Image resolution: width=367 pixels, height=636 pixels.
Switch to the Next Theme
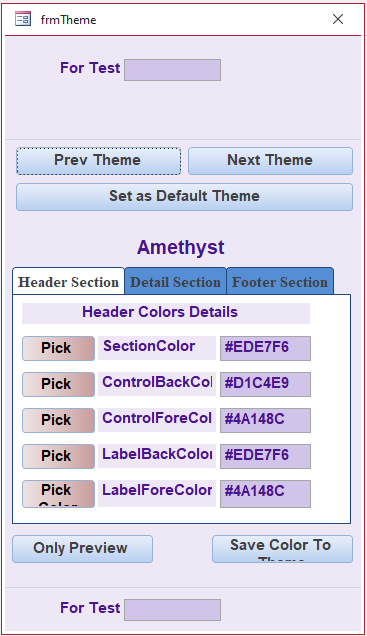point(270,161)
